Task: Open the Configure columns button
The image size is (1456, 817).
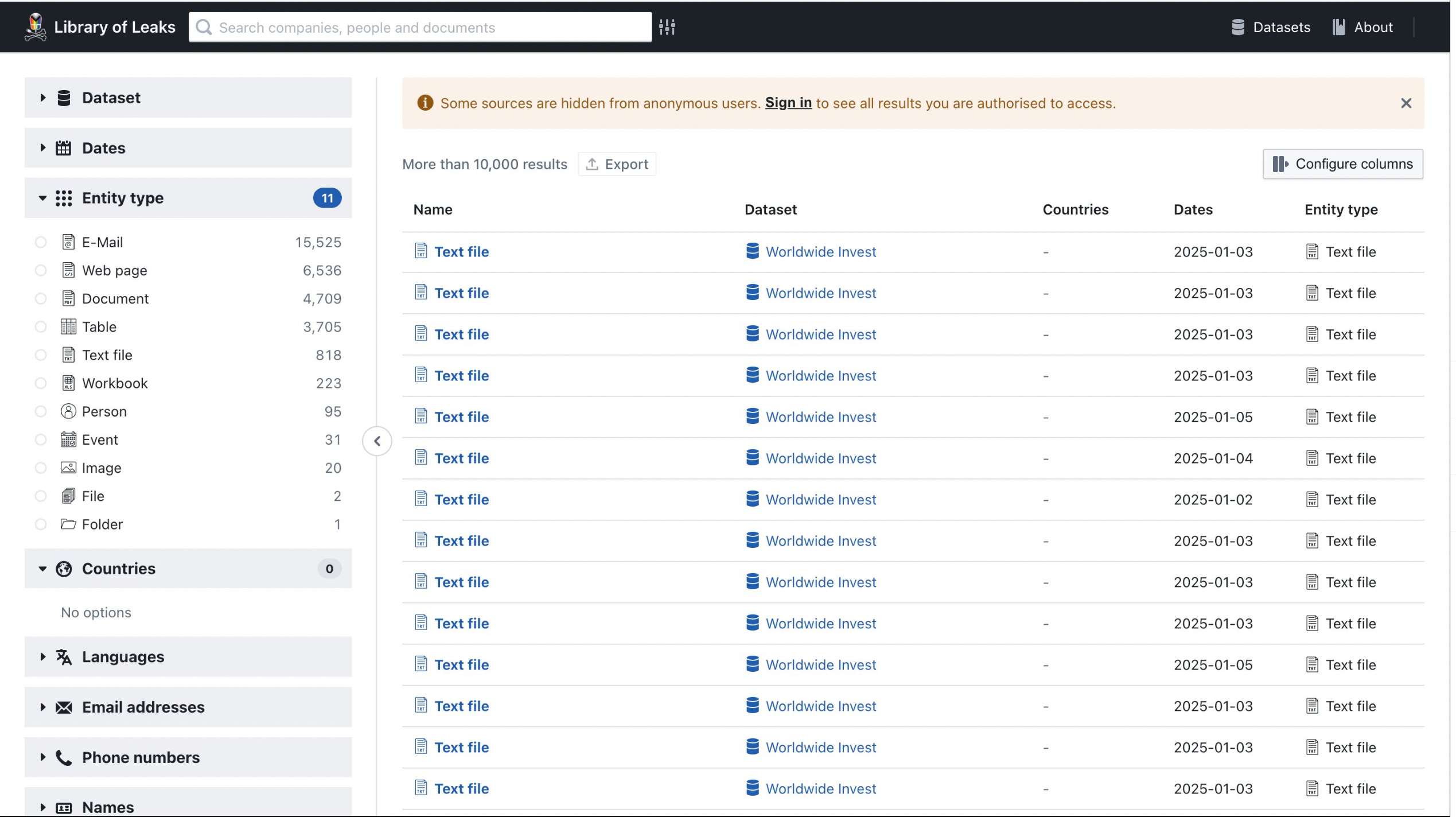Action: [x=1342, y=164]
